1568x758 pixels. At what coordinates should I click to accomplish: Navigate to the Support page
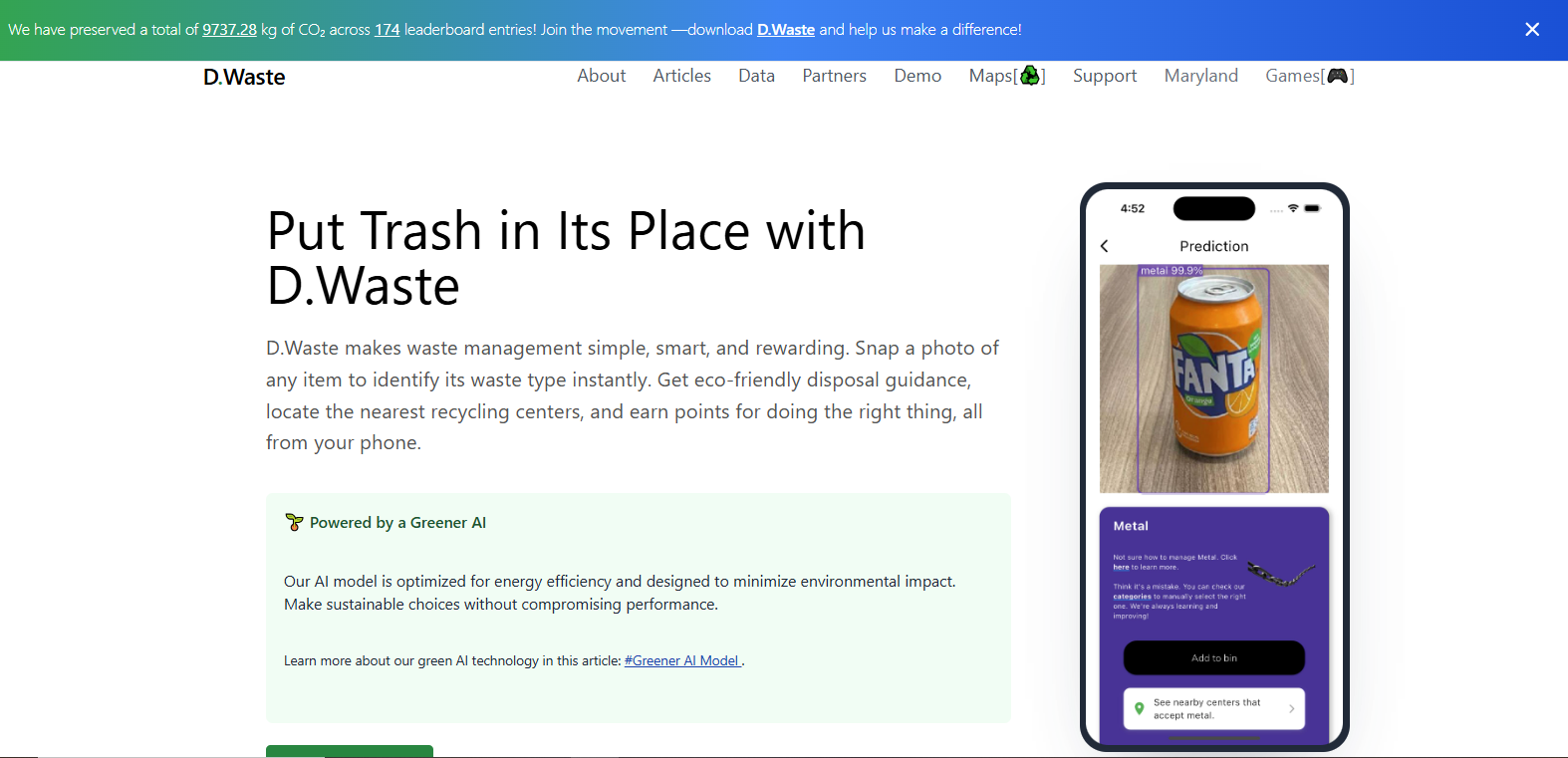[x=1104, y=76]
